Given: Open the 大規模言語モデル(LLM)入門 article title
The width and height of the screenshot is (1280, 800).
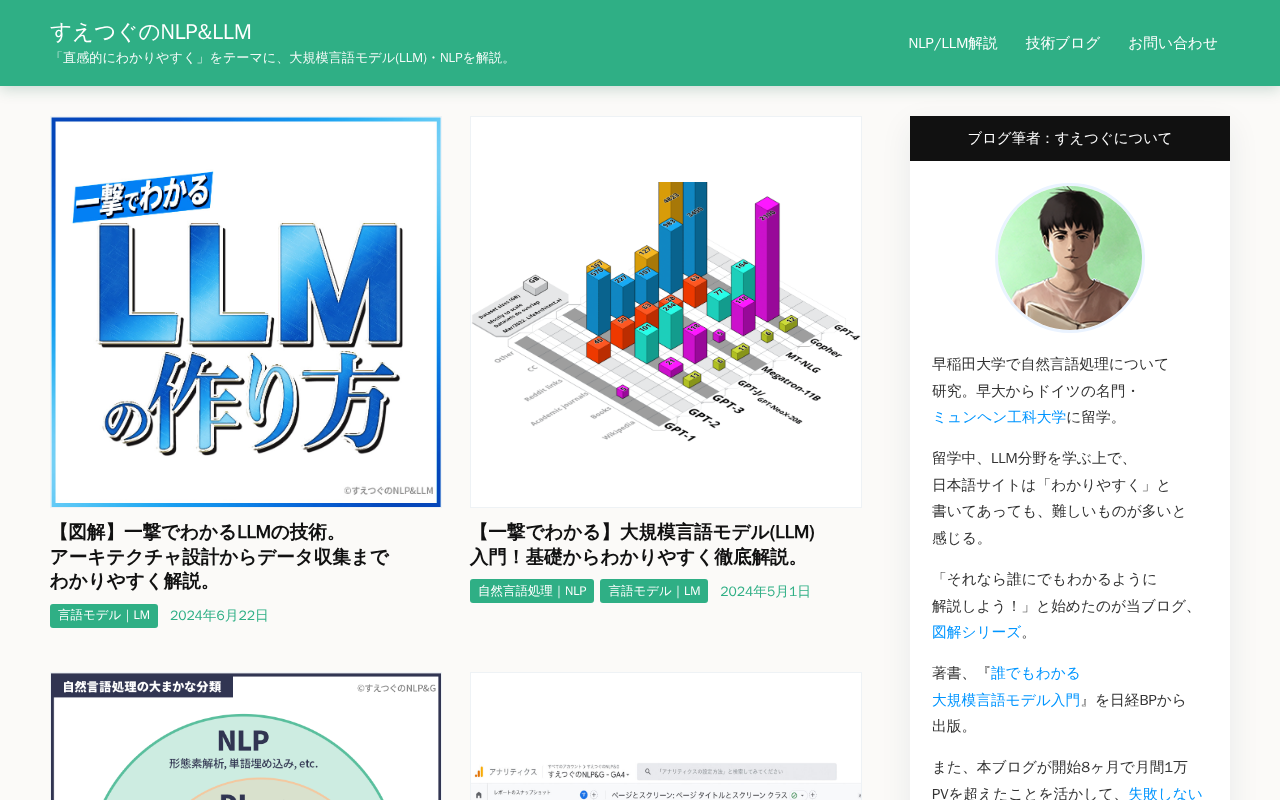Looking at the screenshot, I should [x=643, y=544].
